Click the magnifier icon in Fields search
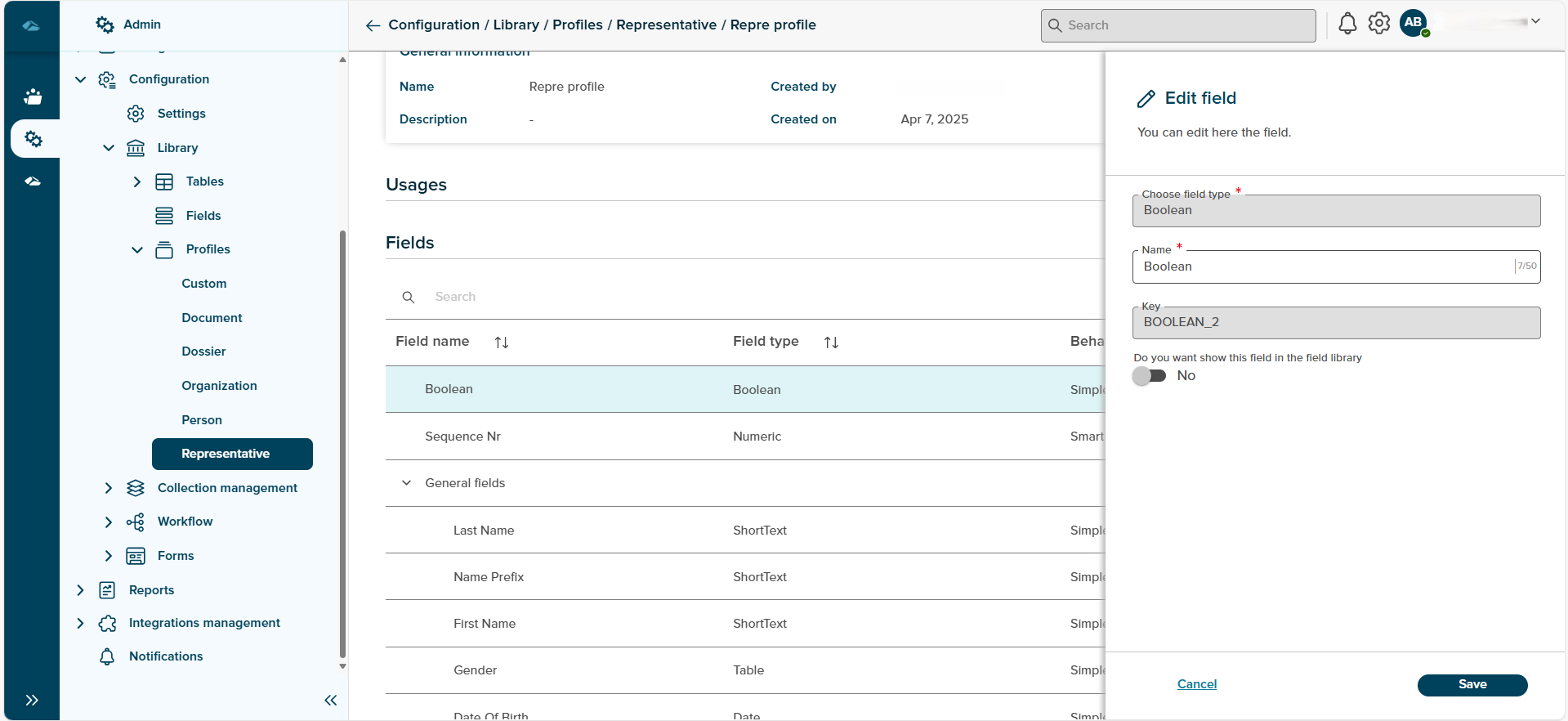1568x721 pixels. tap(409, 297)
